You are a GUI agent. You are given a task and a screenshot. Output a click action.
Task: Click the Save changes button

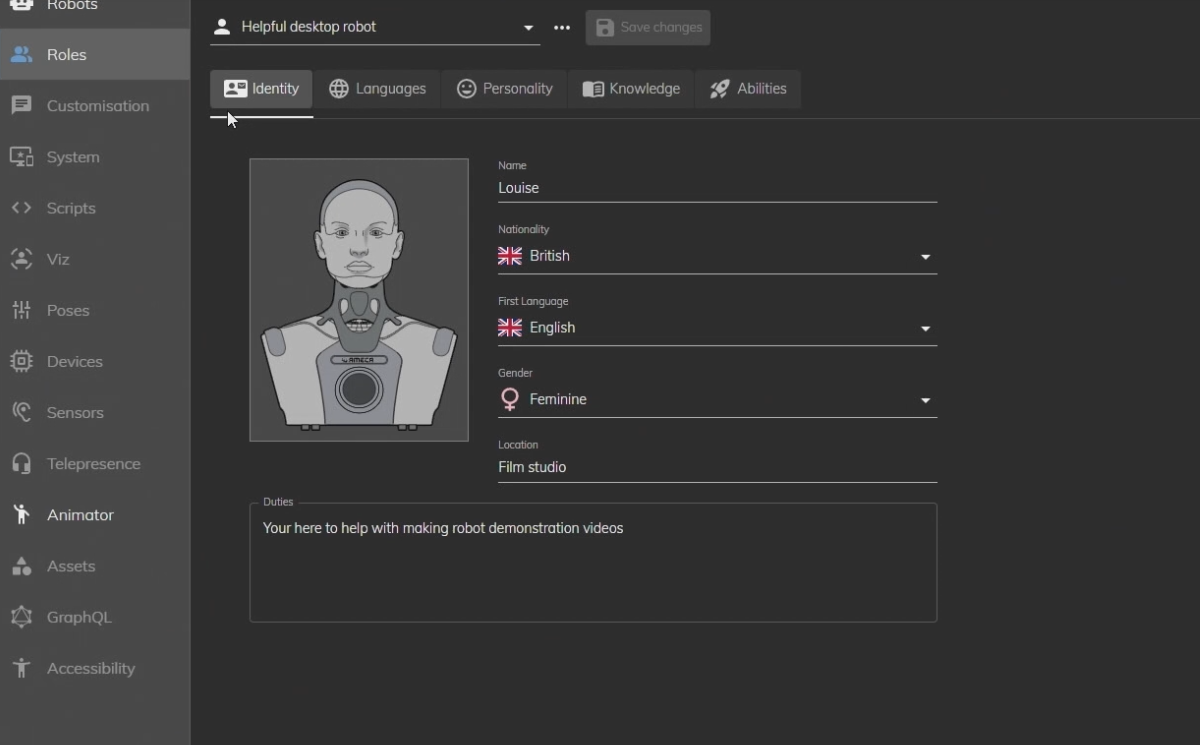(x=648, y=28)
